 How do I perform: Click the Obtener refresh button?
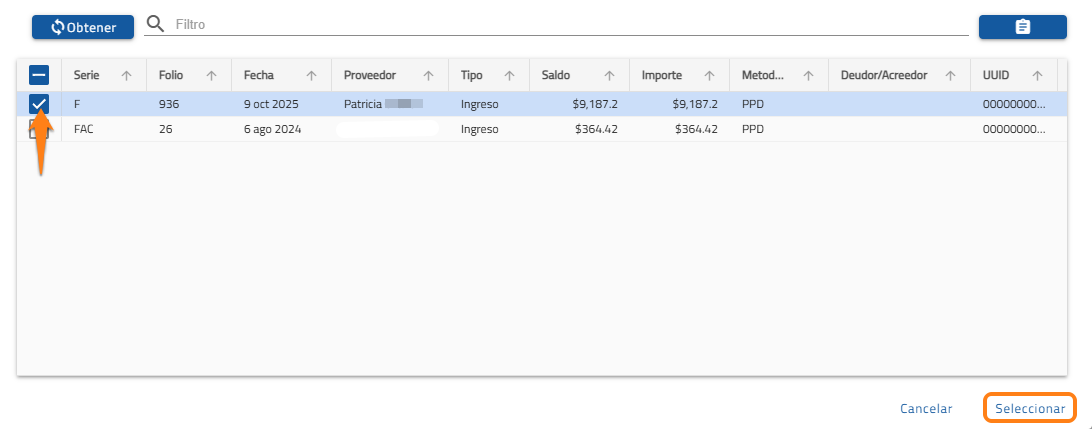[83, 27]
